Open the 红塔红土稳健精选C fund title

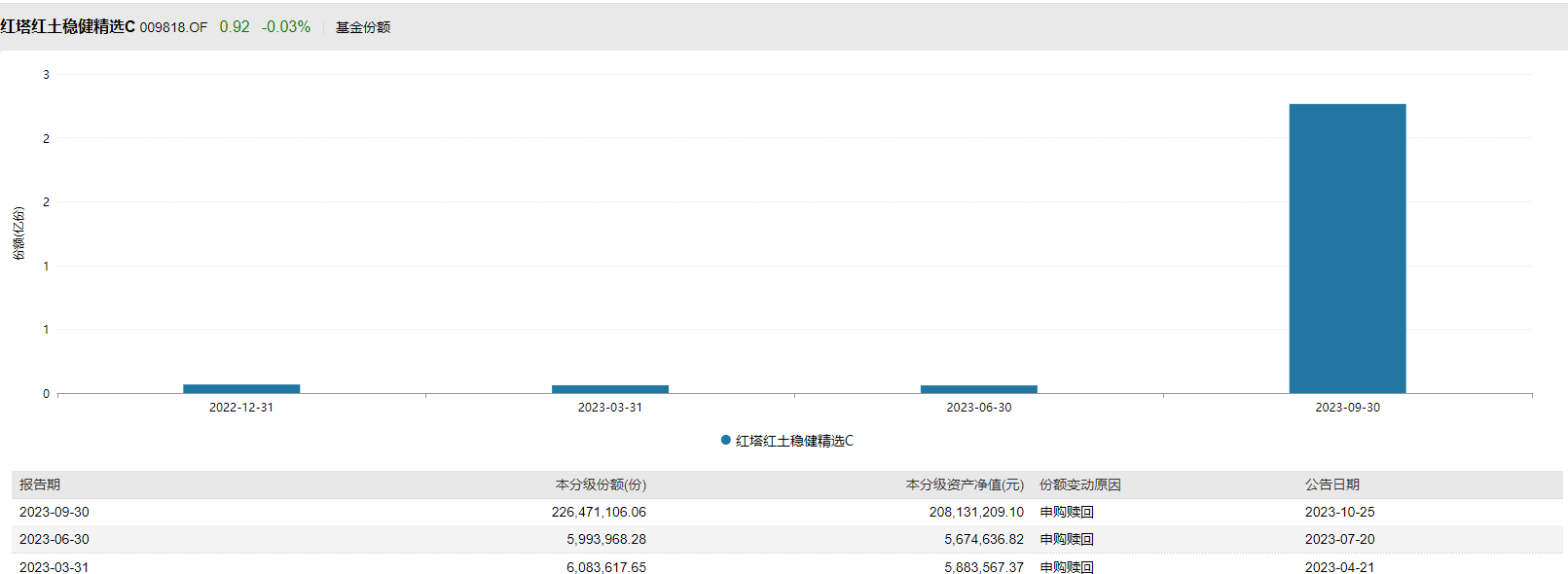pos(68,27)
